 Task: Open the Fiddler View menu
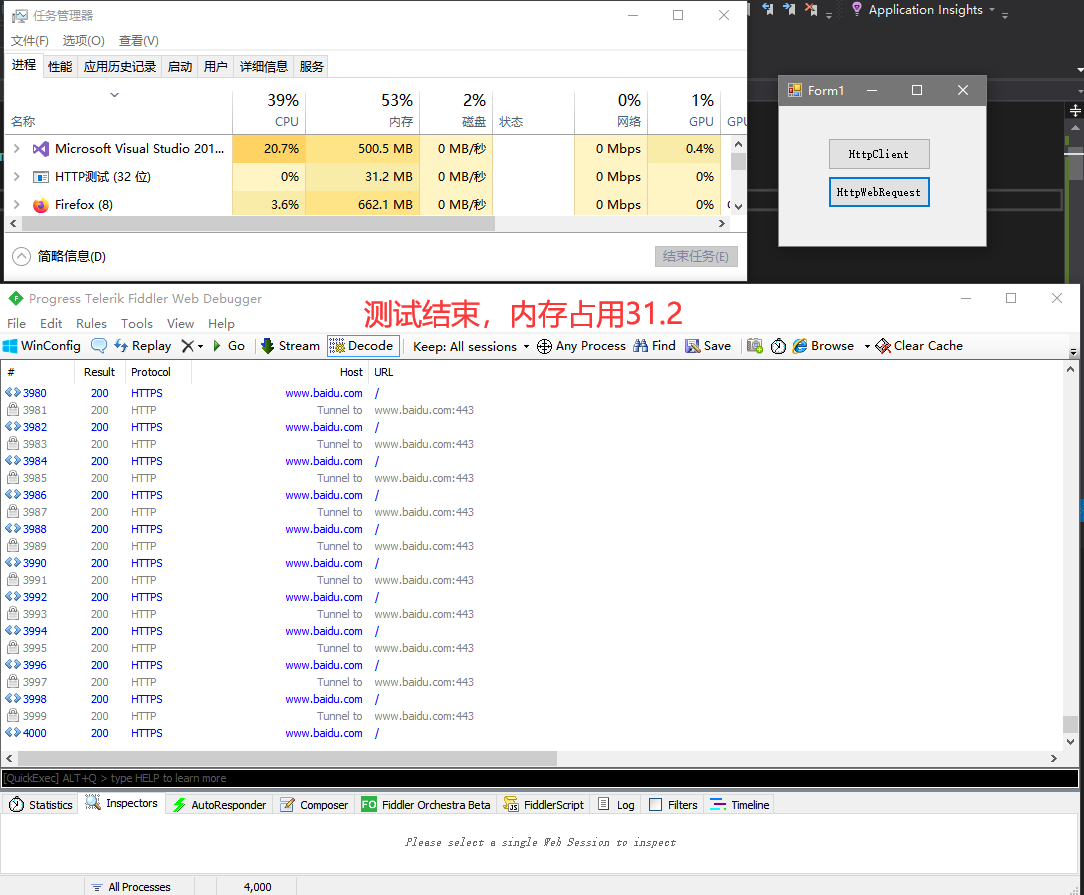[x=180, y=323]
